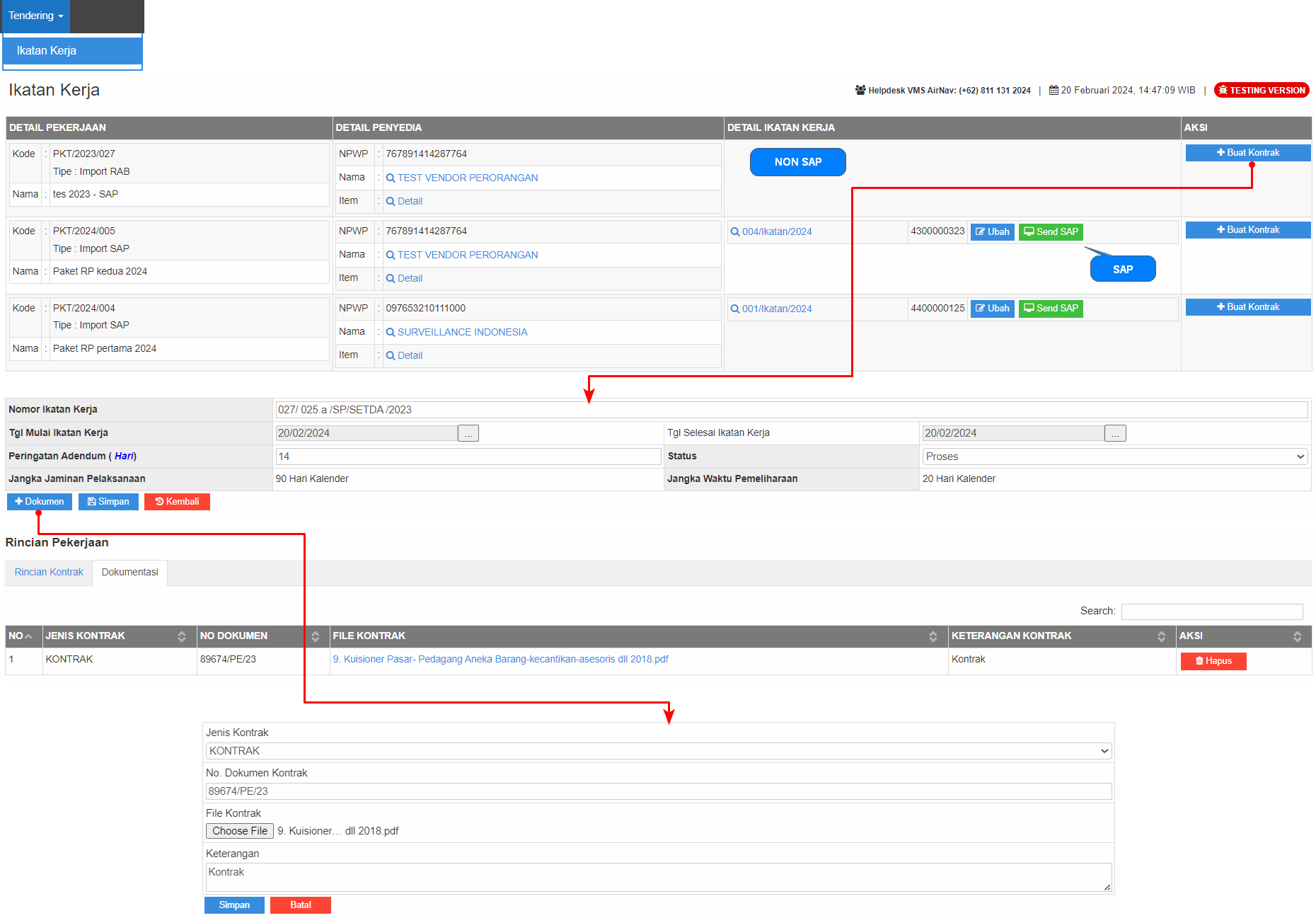Click Choose File for File Kontrak

click(239, 831)
